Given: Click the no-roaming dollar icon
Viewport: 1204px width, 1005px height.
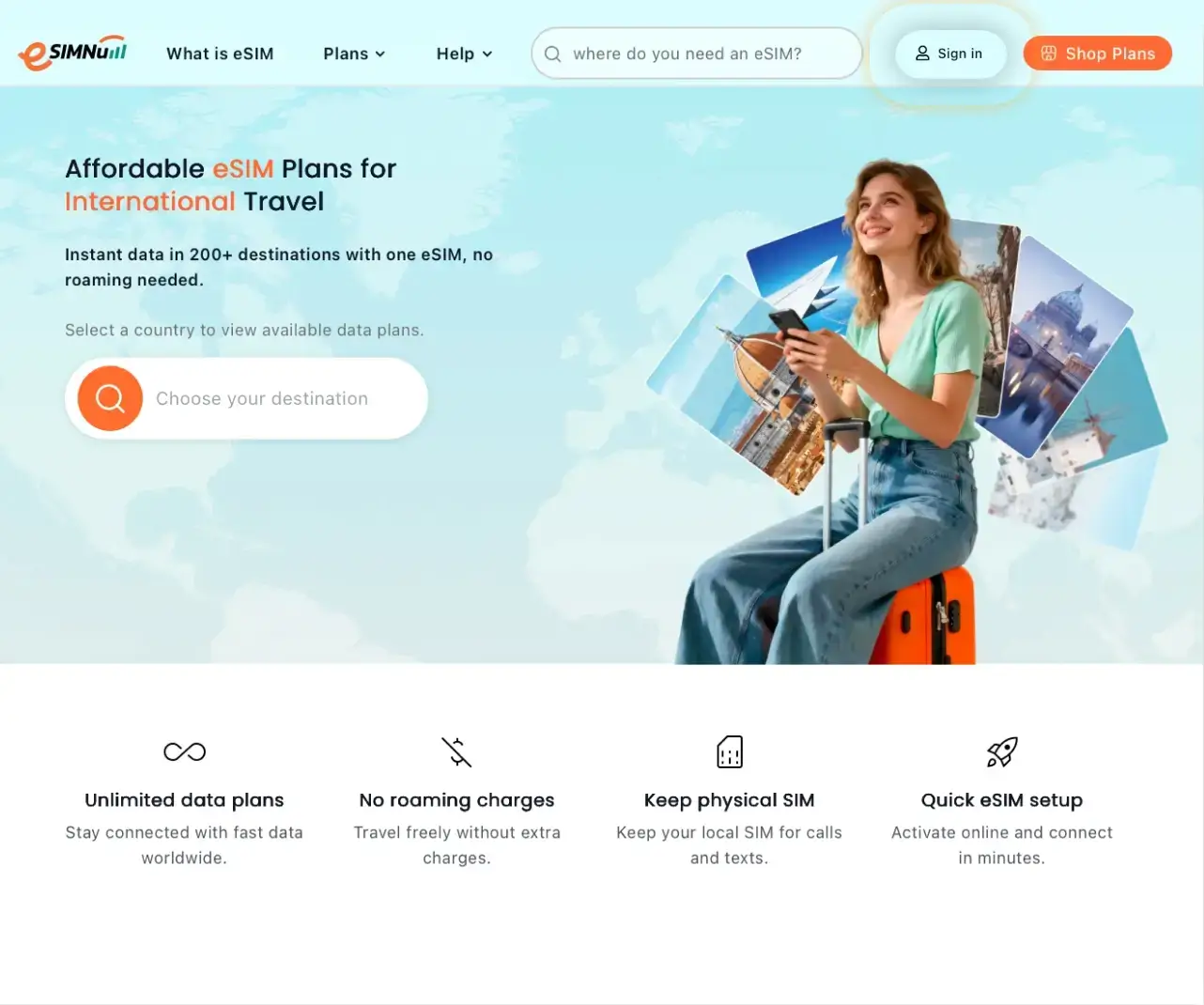Looking at the screenshot, I should [x=456, y=751].
